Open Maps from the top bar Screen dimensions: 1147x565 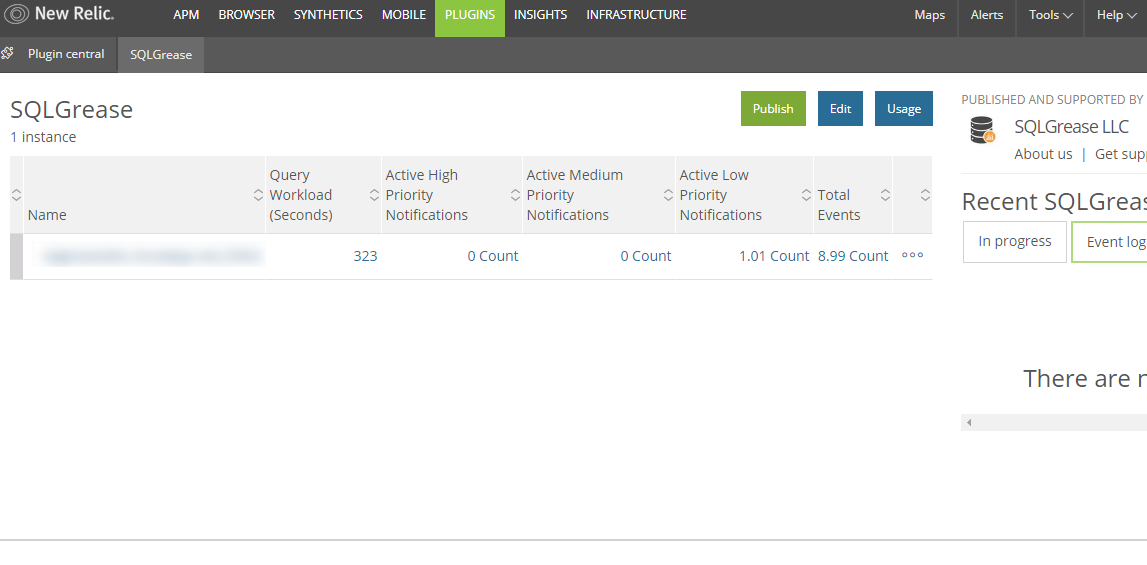point(930,15)
